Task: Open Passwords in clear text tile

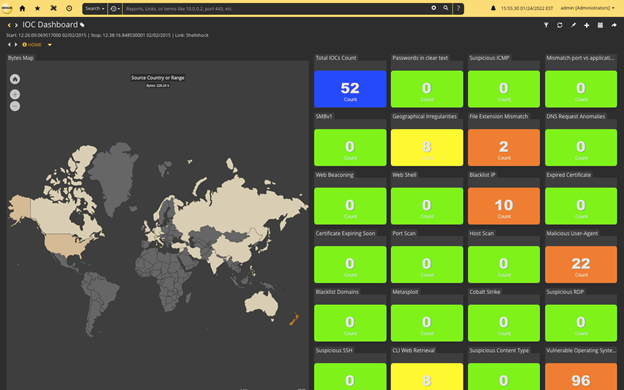Action: (x=427, y=89)
